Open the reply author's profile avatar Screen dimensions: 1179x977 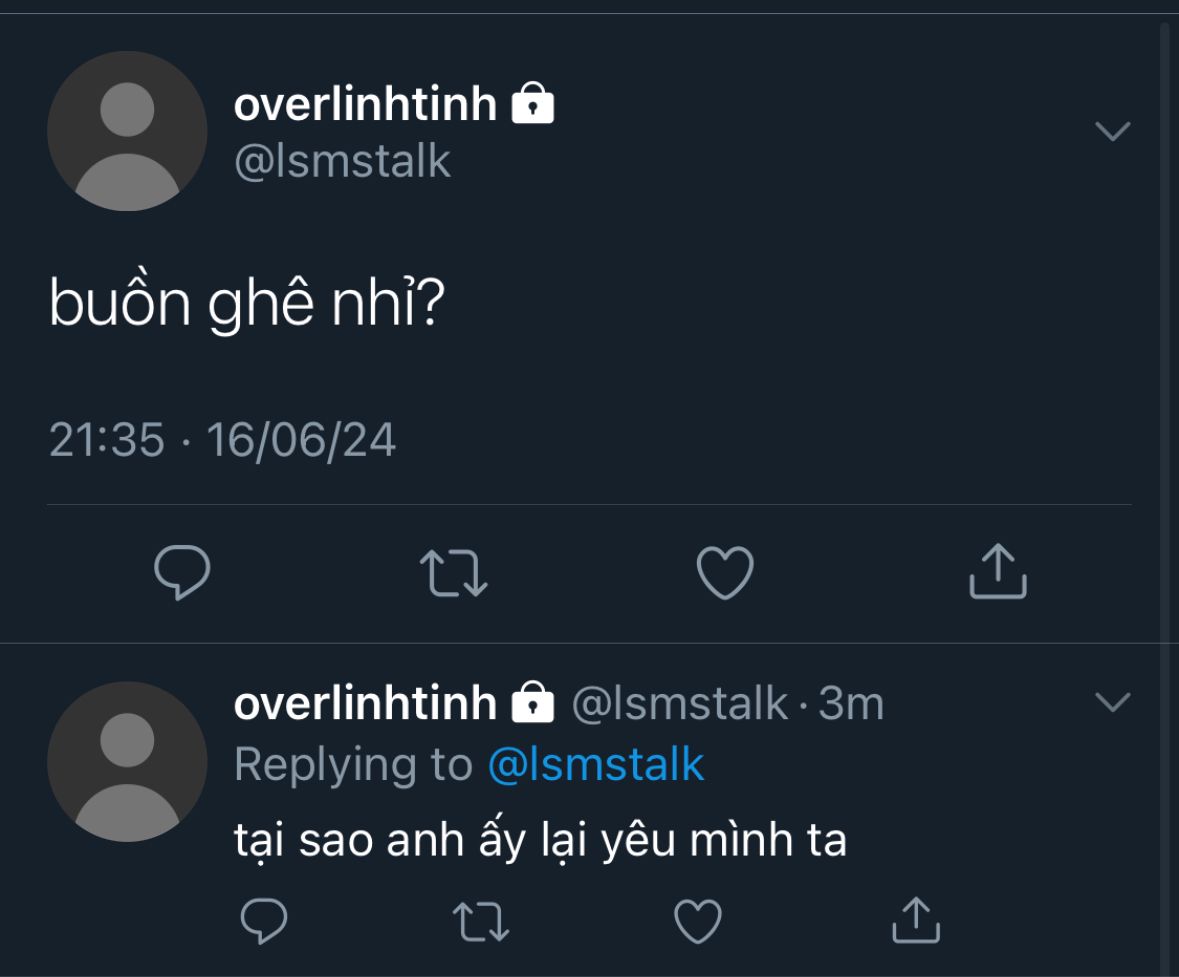pyautogui.click(x=127, y=761)
